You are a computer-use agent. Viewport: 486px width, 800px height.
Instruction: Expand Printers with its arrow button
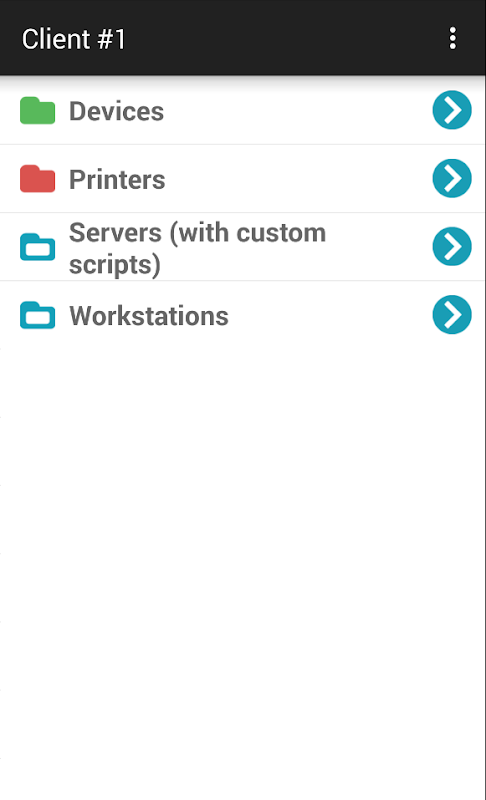pos(452,179)
